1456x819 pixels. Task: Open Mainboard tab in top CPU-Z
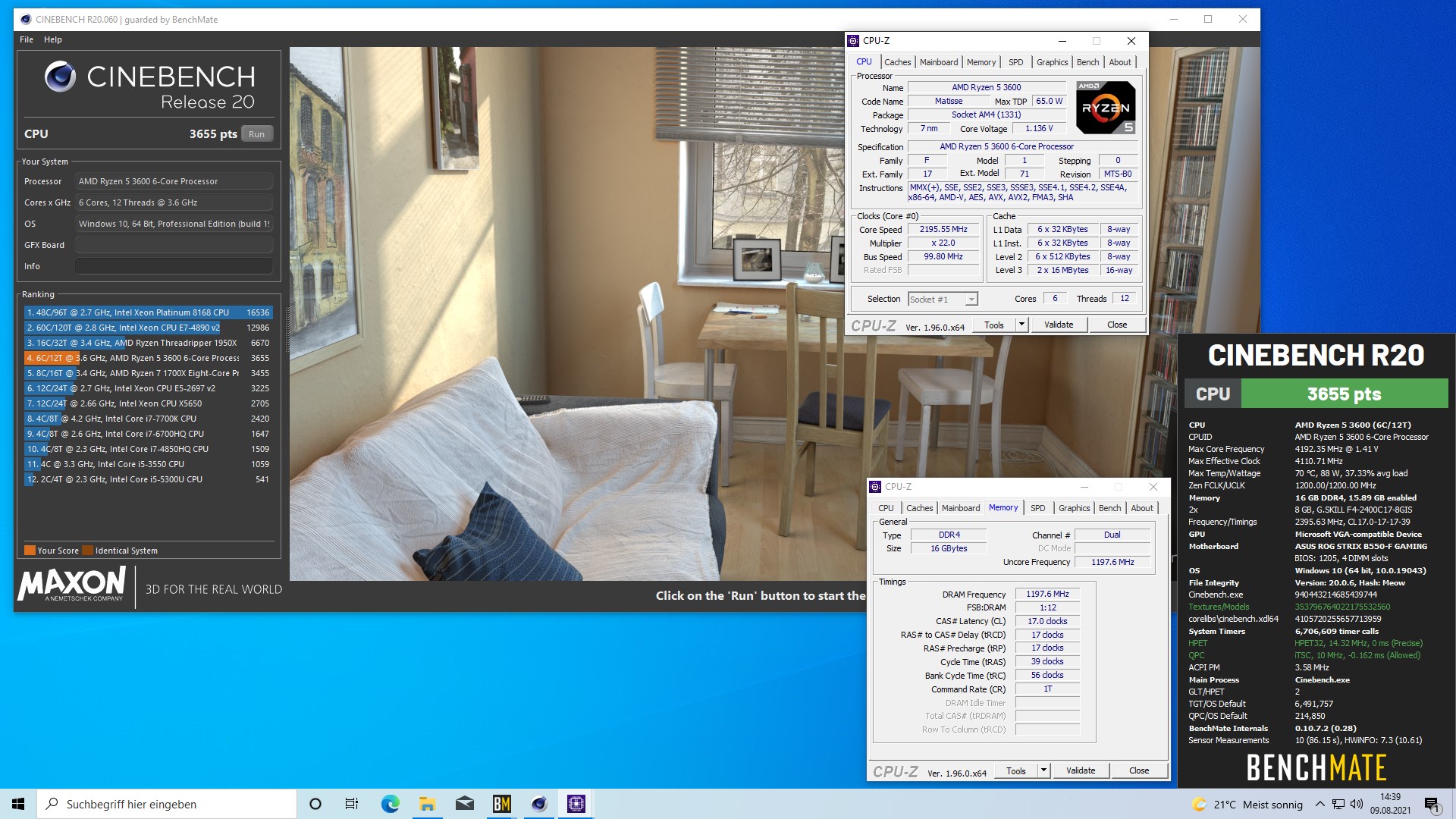[939, 62]
